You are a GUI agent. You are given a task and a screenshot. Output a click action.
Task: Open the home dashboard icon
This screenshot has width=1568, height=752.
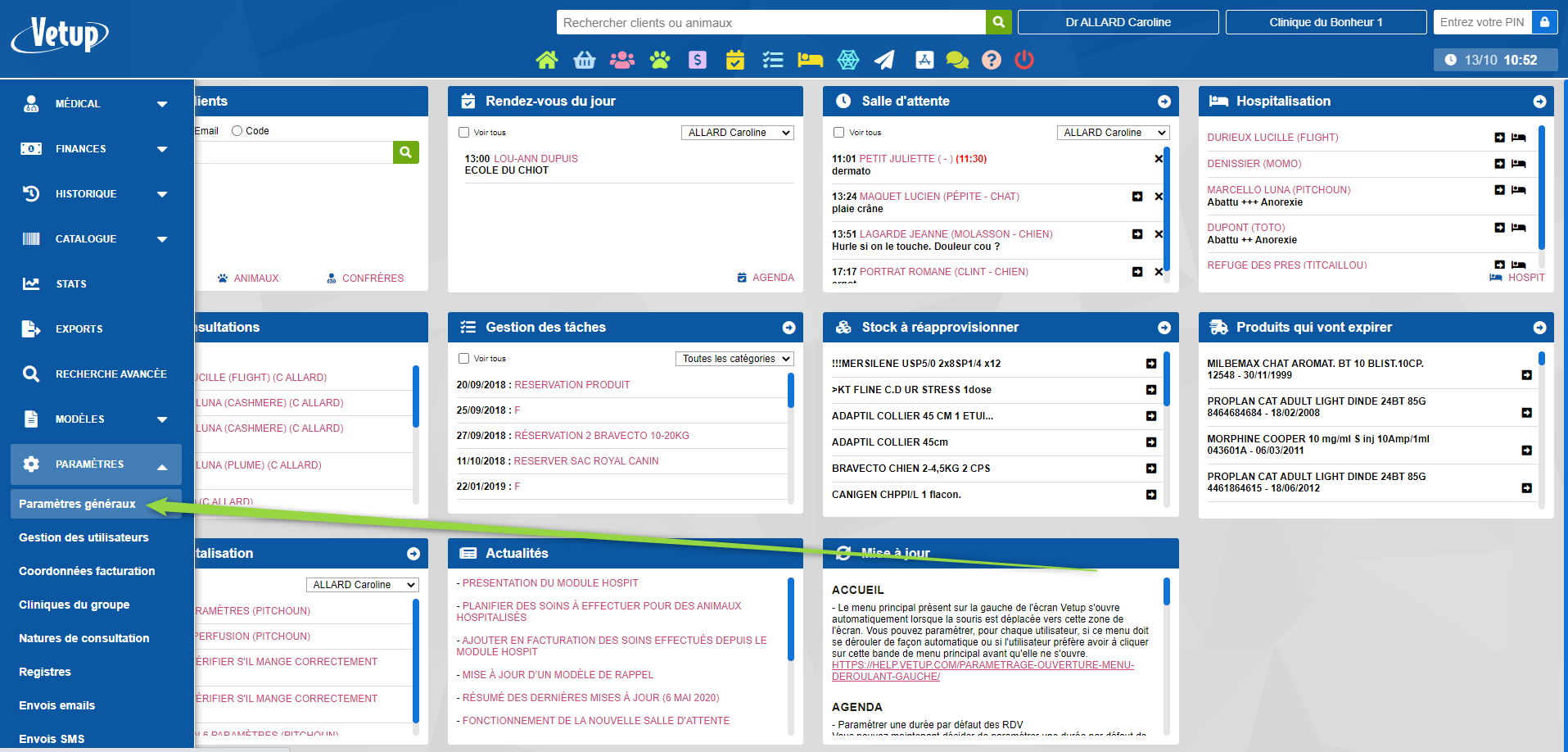(546, 60)
